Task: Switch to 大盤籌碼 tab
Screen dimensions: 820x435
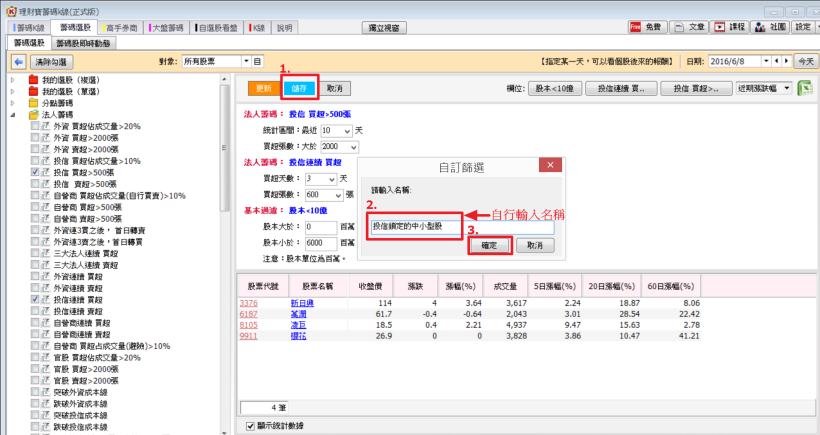Action: 166,28
